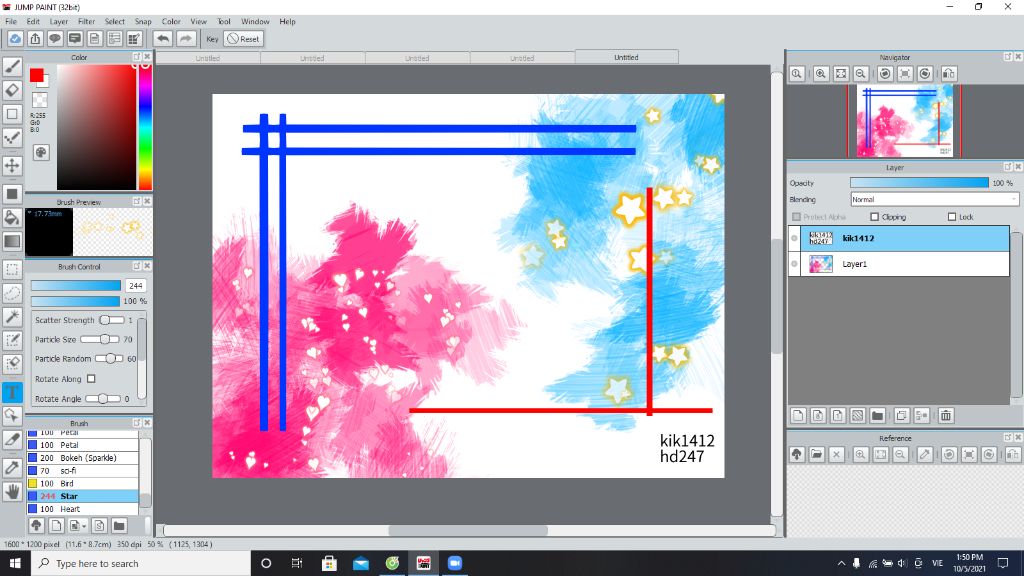The width and height of the screenshot is (1024, 576).
Task: Open the Blending mode dropdown
Action: pyautogui.click(x=934, y=199)
